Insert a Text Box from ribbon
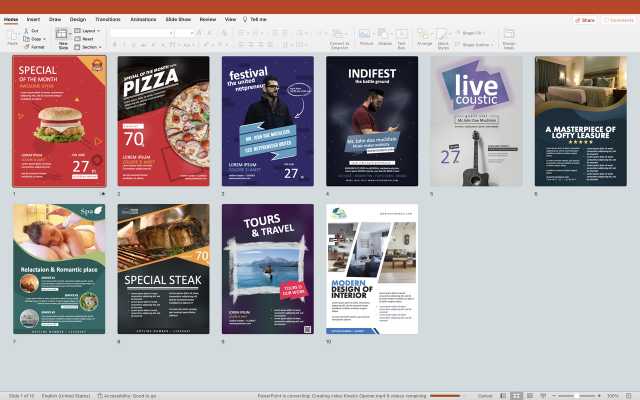 tap(401, 36)
